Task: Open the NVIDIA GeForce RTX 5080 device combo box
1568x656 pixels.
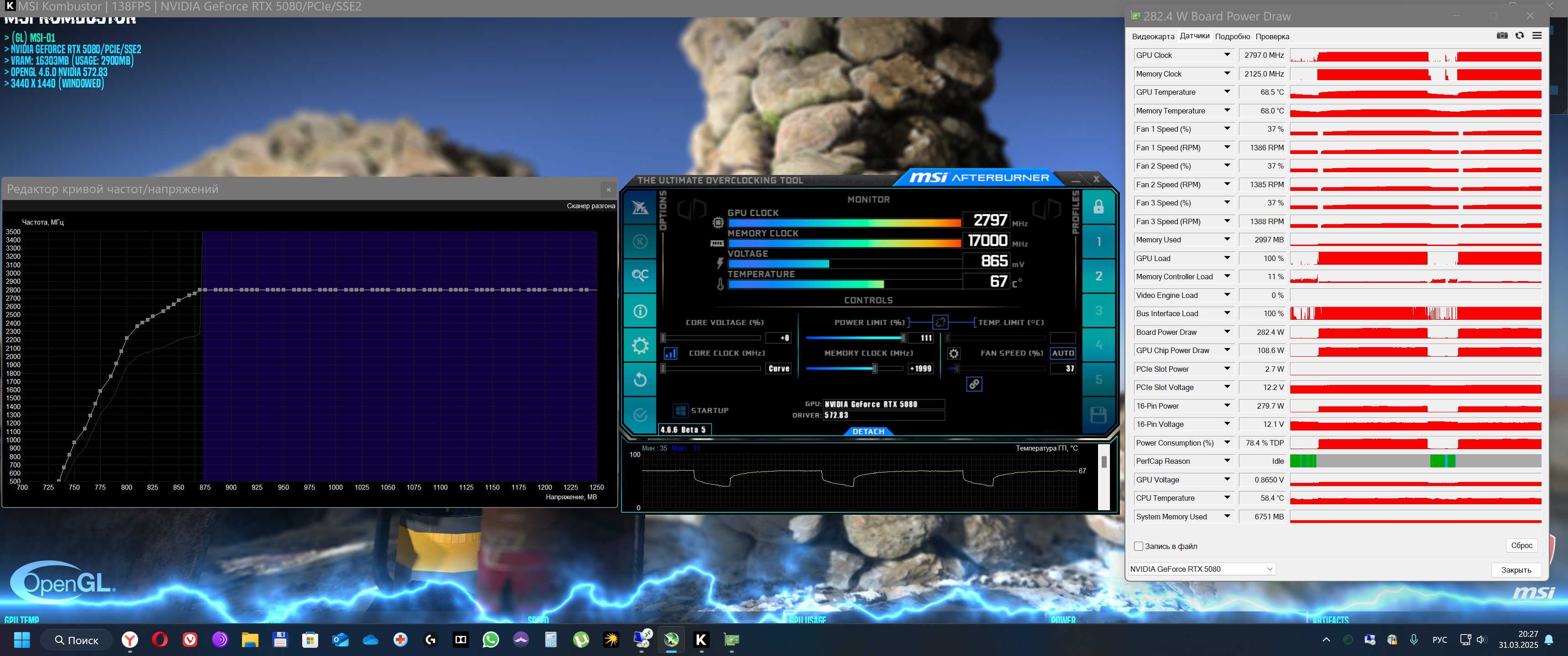Action: (1201, 569)
